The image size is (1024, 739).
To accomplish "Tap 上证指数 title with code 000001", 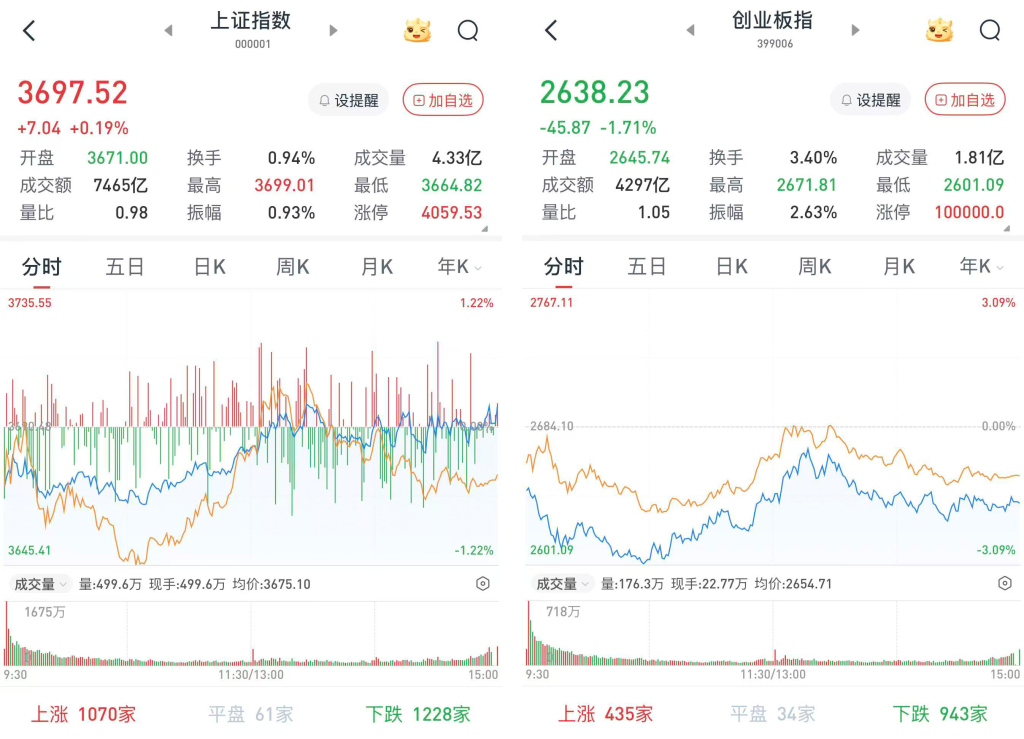I will (251, 29).
